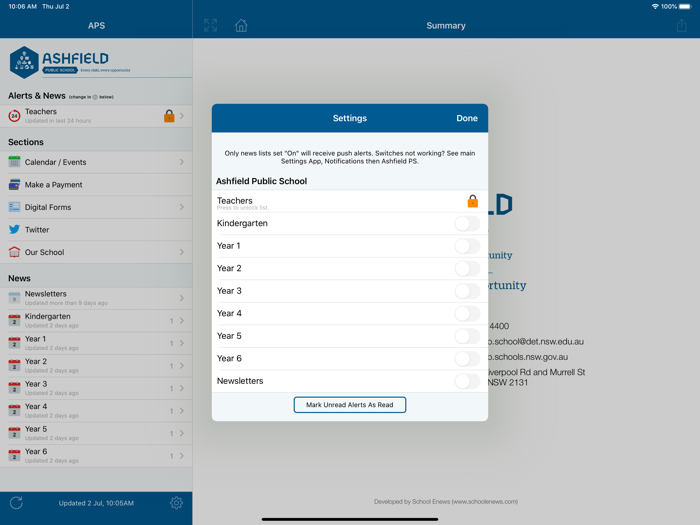Viewport: 700px width, 525px height.
Task: Turn on Year 3 alerts switch
Action: point(467,291)
